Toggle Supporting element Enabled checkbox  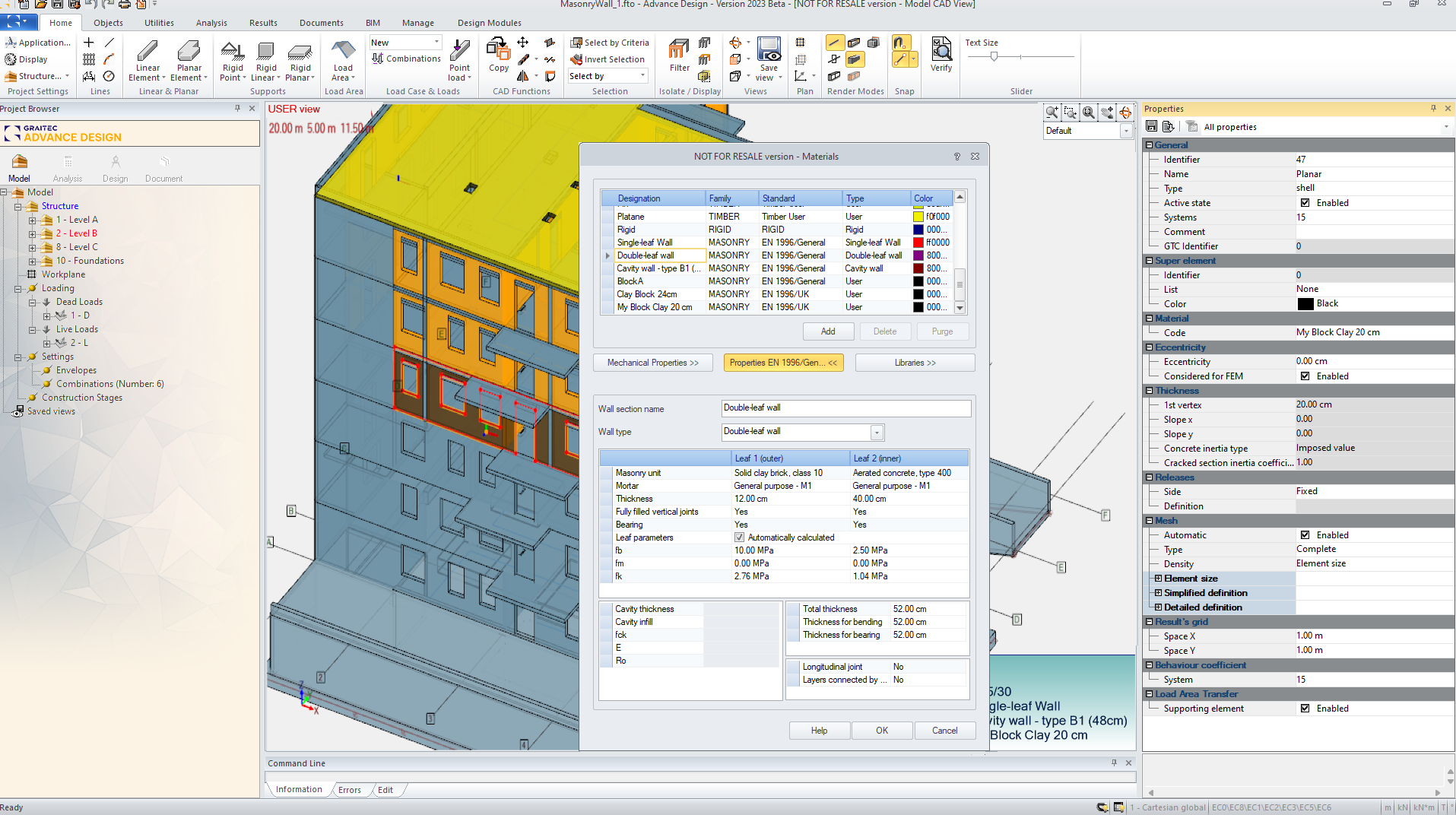(1305, 709)
